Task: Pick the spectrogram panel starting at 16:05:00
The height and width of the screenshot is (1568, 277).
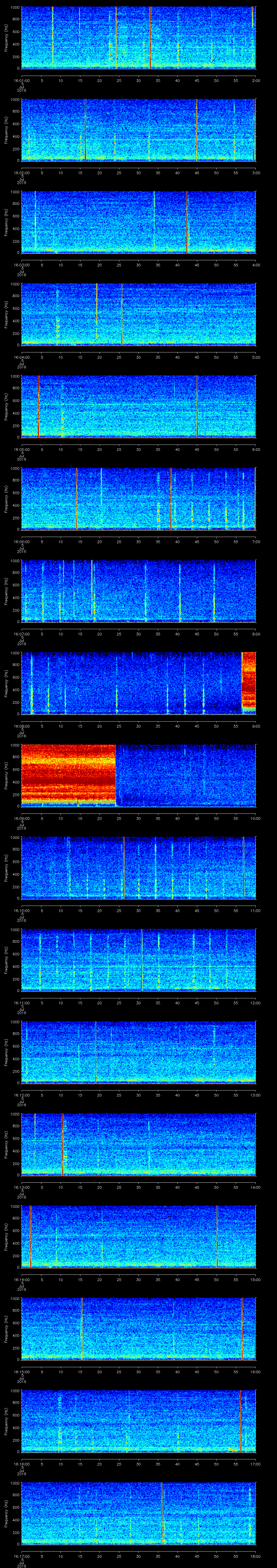Action: 138,407
